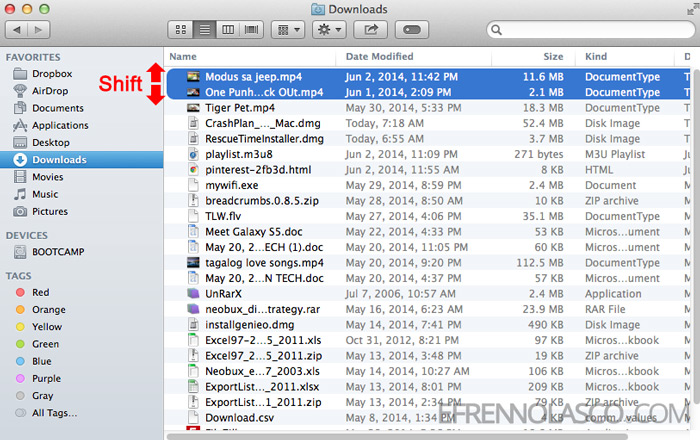Image resolution: width=700 pixels, height=440 pixels.
Task: Select the UnRarX application icon
Action: [x=193, y=294]
